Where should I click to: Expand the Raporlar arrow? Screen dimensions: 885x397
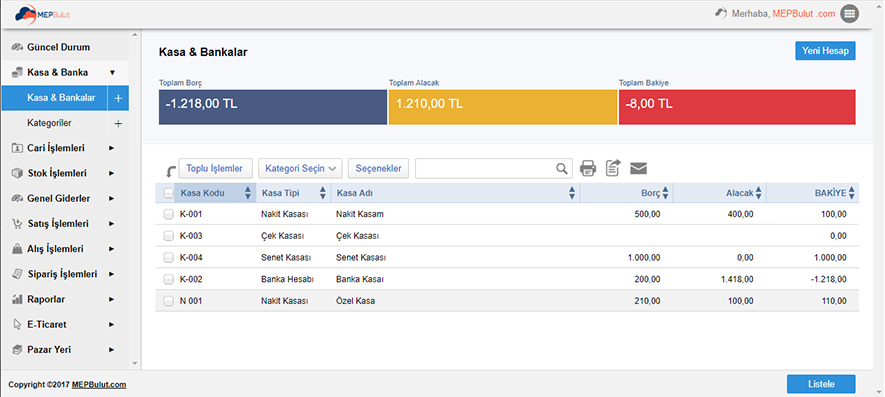[x=111, y=299]
